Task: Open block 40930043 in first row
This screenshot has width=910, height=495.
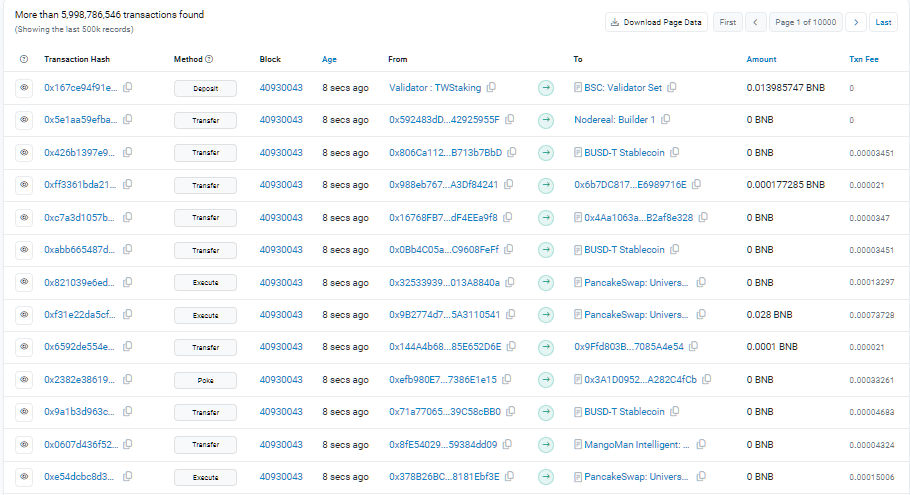Action: click(281, 88)
